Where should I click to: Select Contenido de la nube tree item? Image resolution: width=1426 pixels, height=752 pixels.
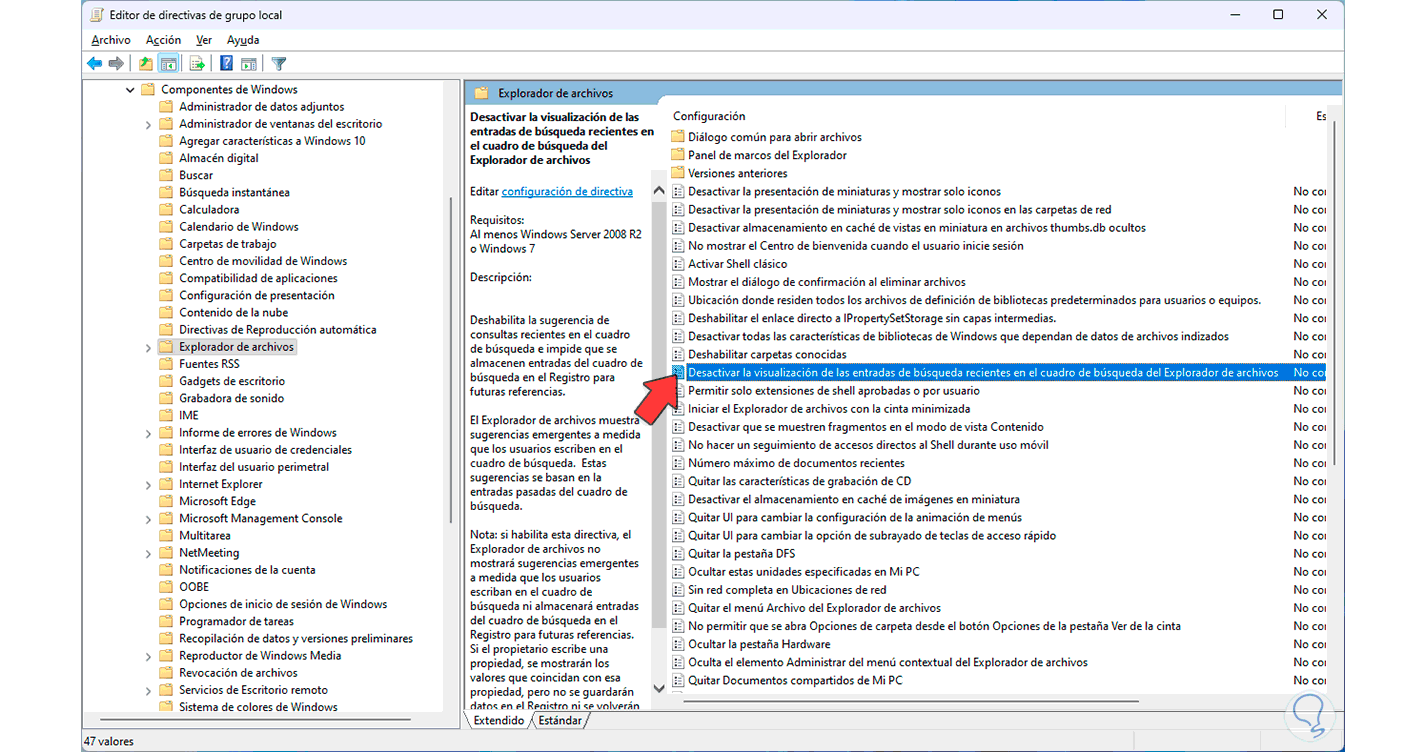point(233,312)
